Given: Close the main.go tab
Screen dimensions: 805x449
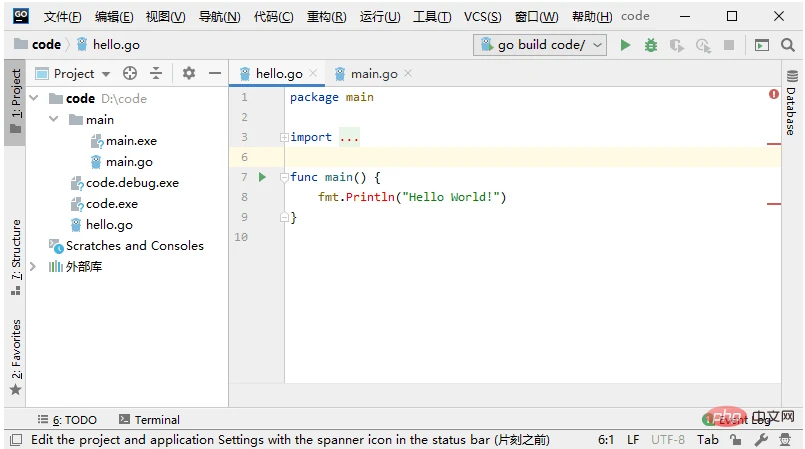Looking at the screenshot, I should (x=408, y=73).
